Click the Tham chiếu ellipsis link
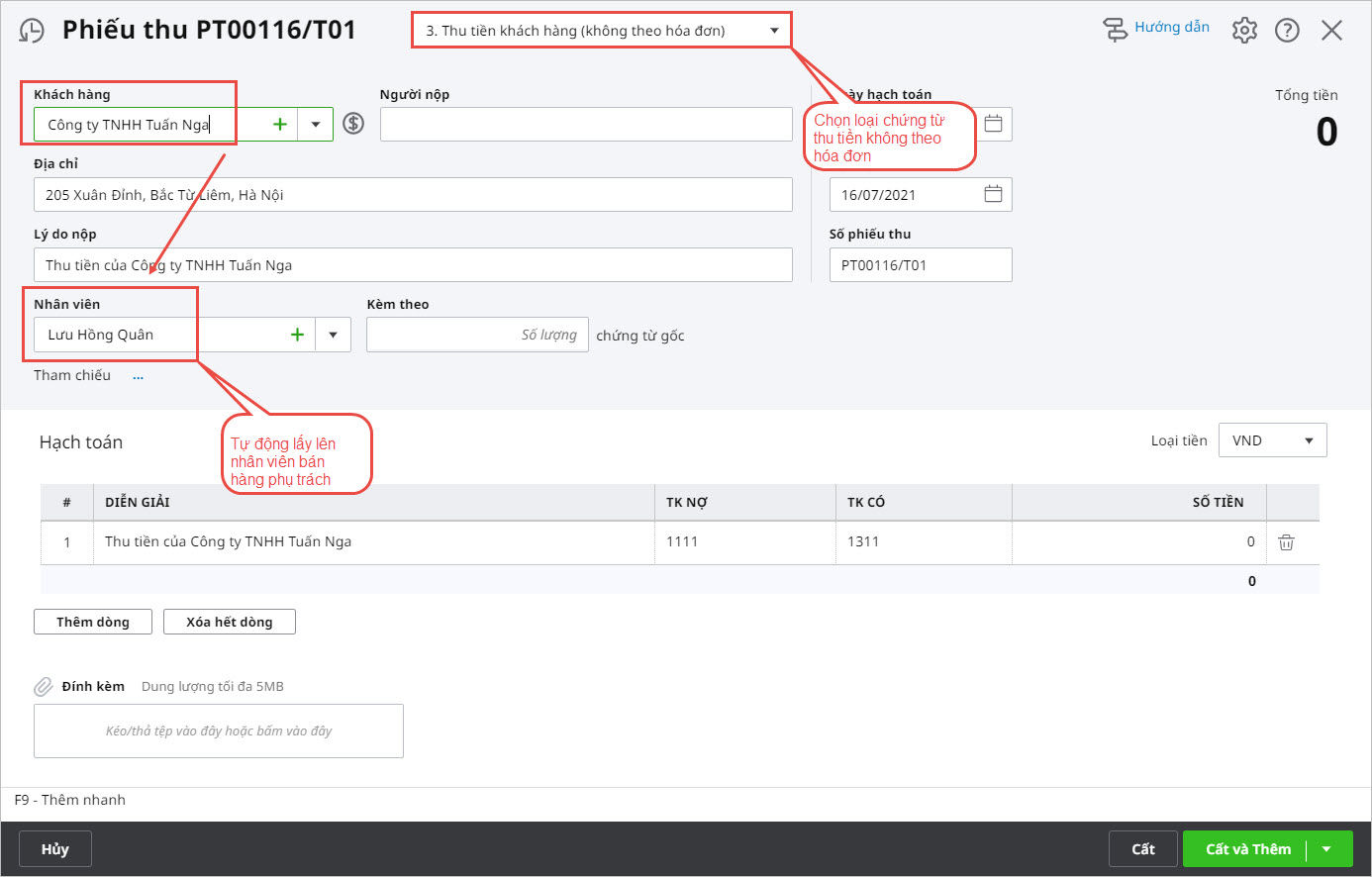Viewport: 1372px width, 877px height. (138, 377)
